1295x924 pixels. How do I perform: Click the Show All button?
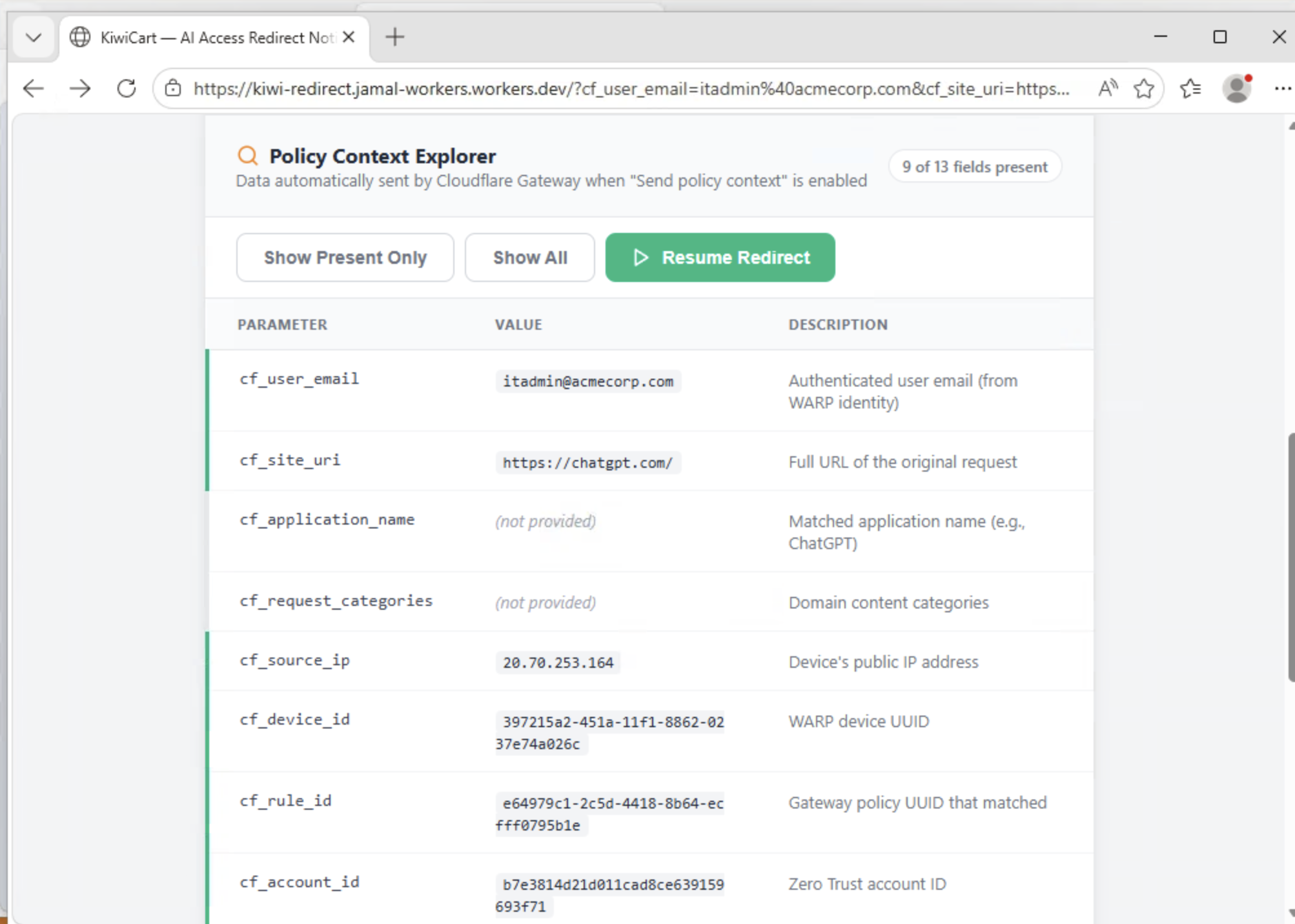(x=530, y=257)
